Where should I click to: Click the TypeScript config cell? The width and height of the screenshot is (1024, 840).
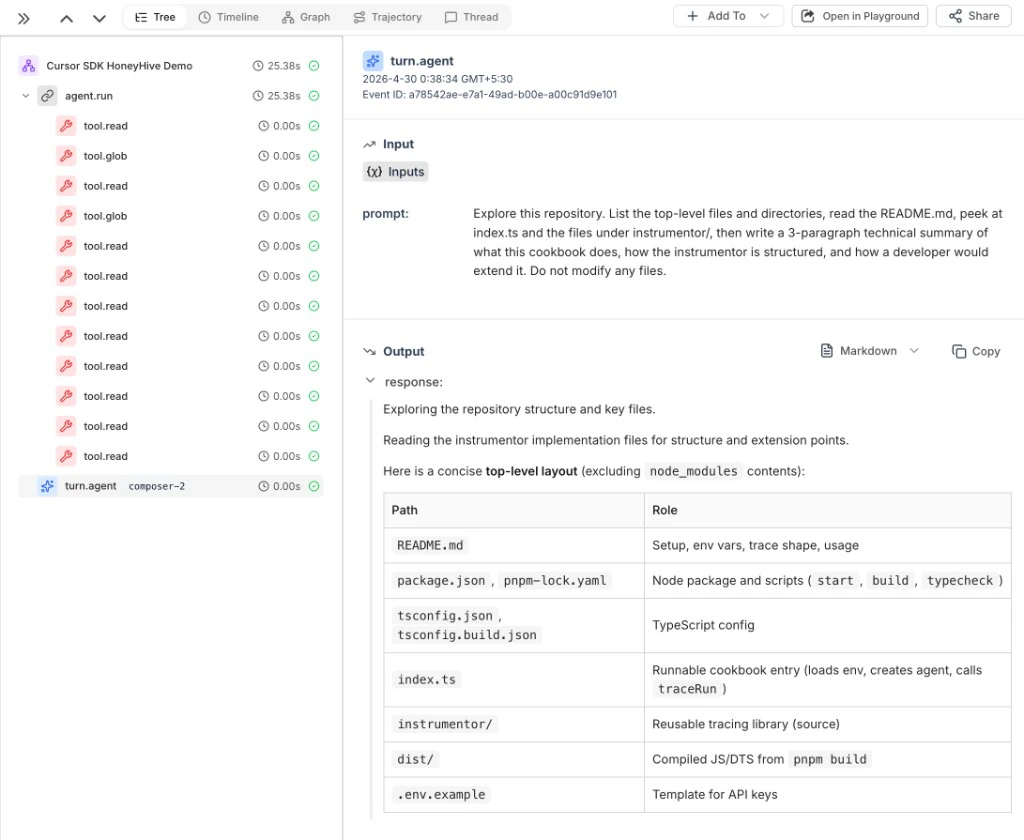pos(828,626)
